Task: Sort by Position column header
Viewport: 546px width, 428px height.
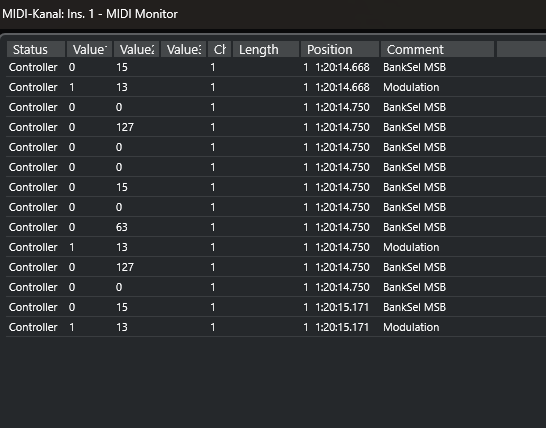Action: pos(340,49)
